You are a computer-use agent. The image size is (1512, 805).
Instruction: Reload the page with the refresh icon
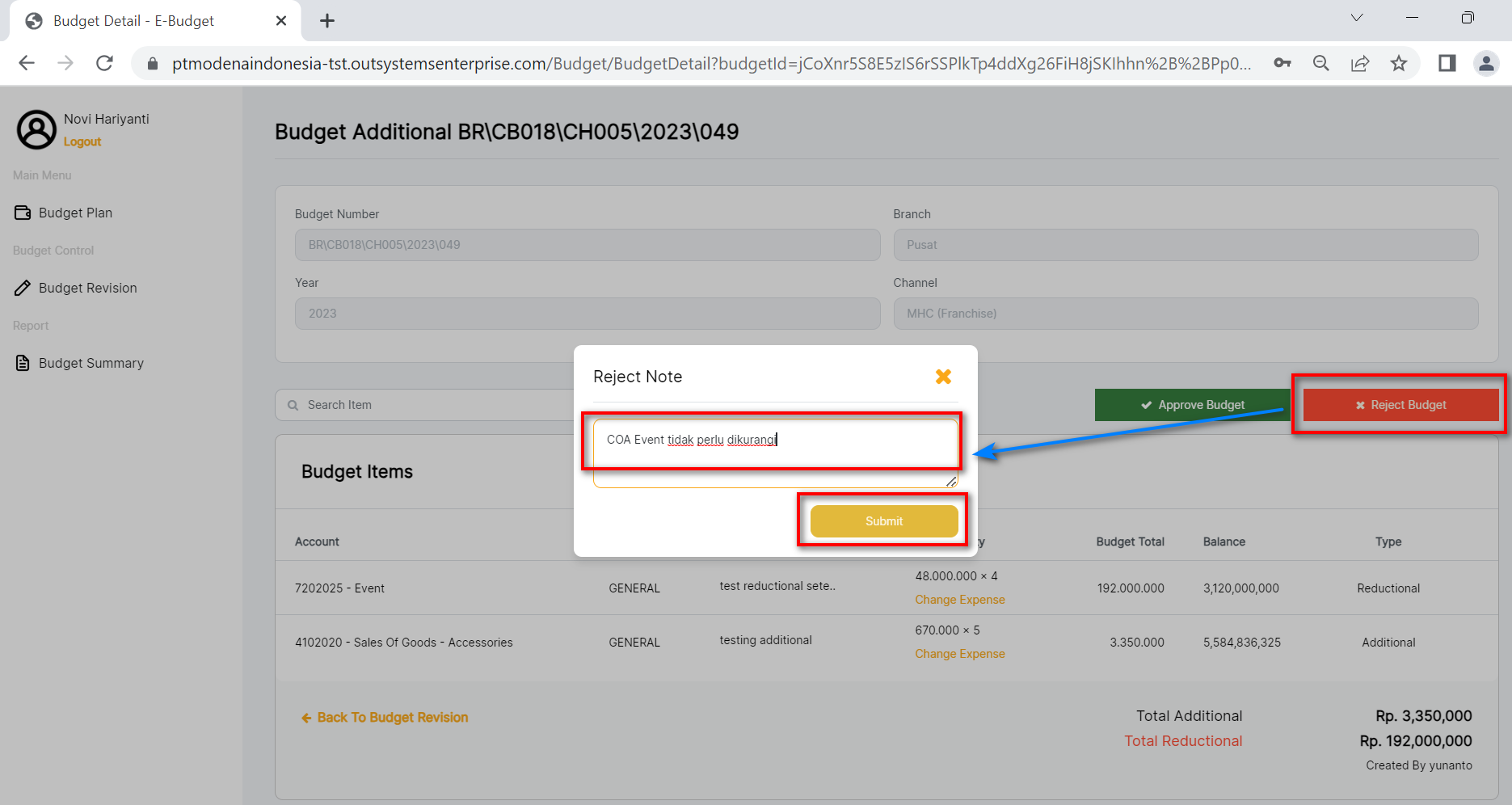[x=104, y=63]
